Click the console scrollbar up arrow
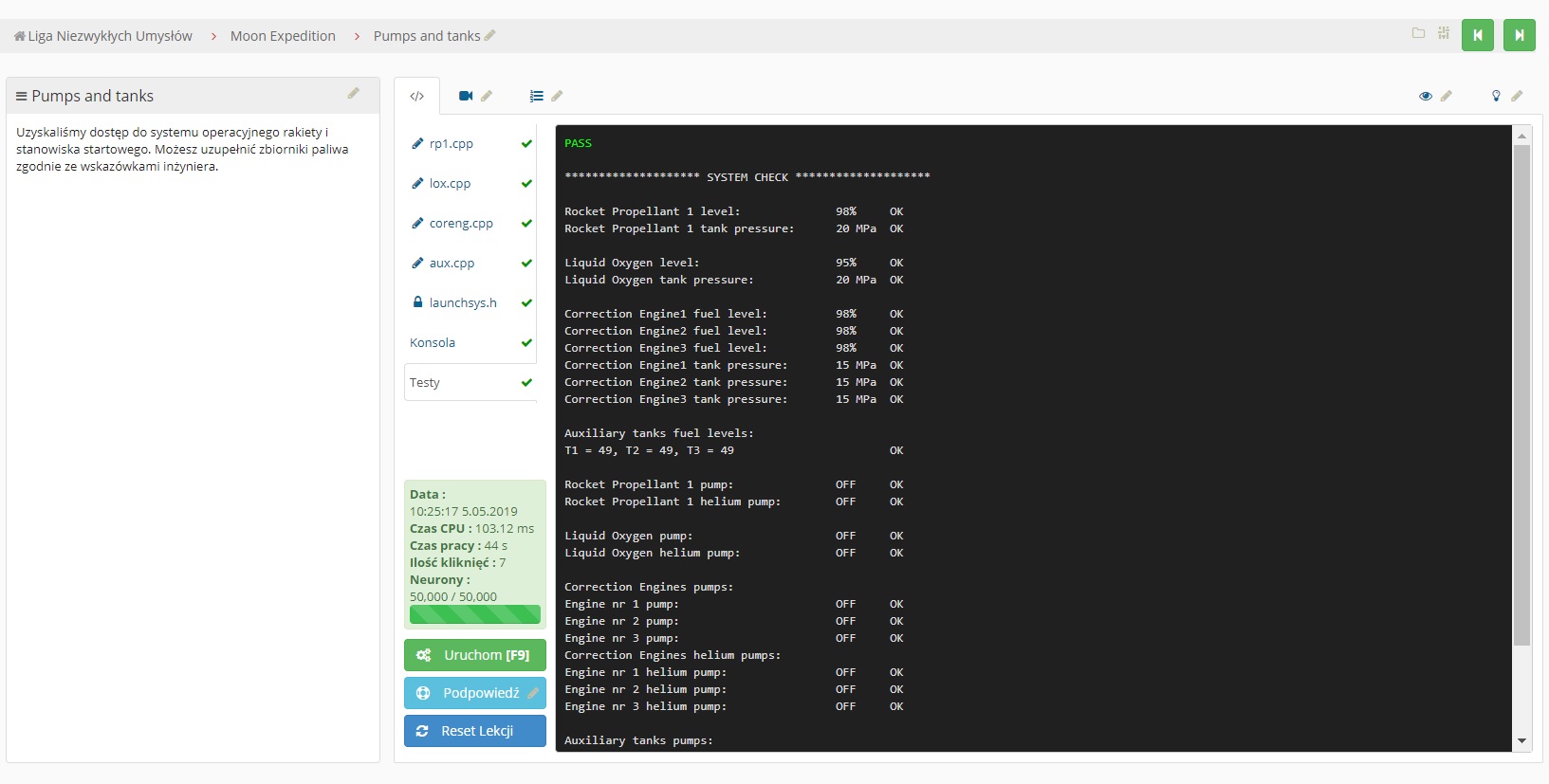This screenshot has width=1549, height=784. tap(1521, 136)
